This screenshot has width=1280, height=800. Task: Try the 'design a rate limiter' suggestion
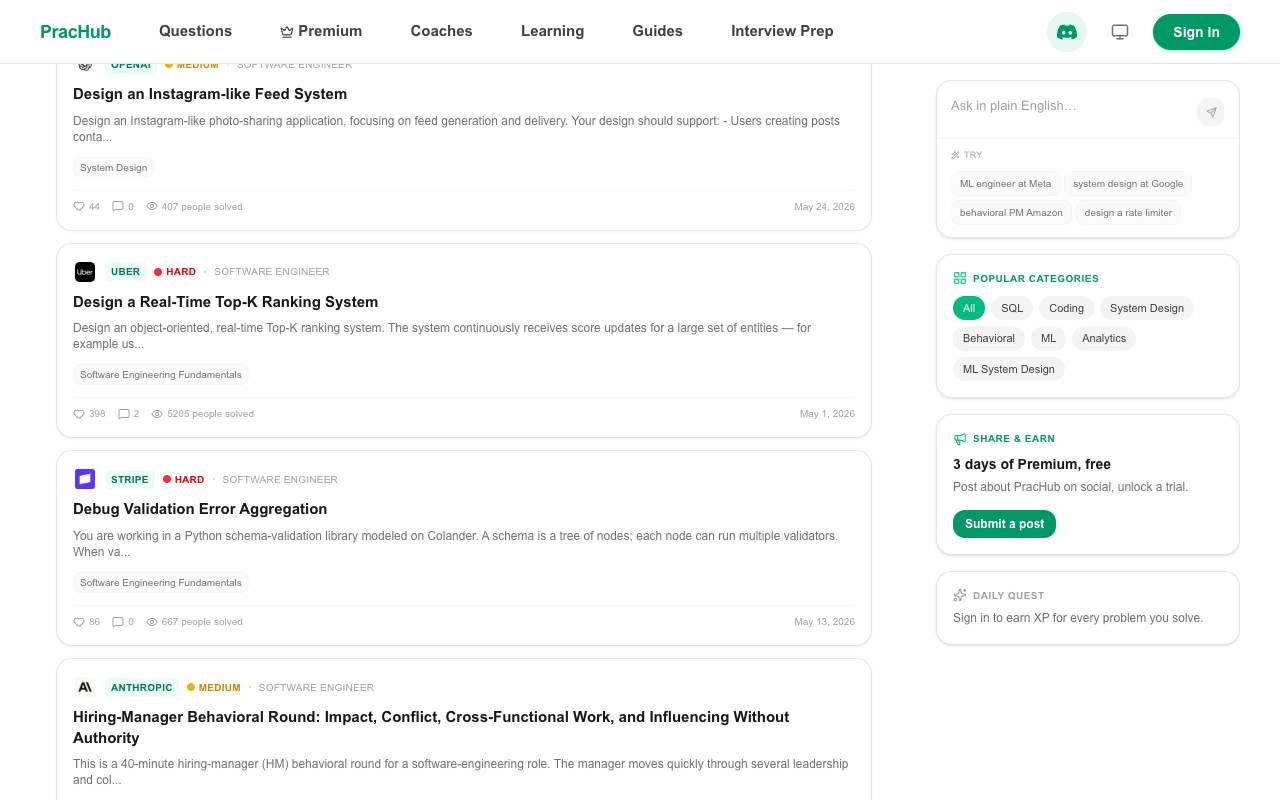tap(1128, 212)
